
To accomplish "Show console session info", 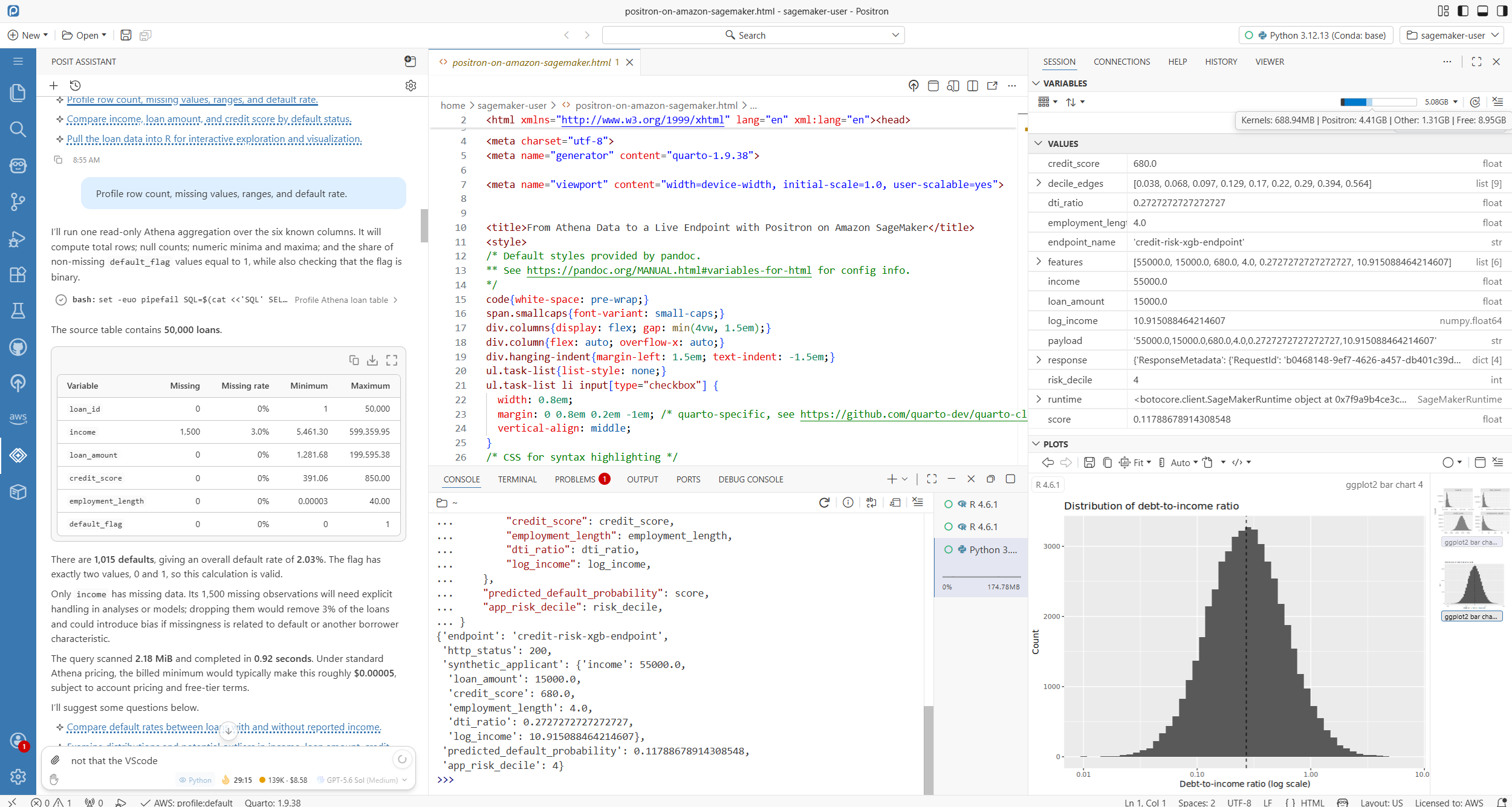I will pos(848,502).
